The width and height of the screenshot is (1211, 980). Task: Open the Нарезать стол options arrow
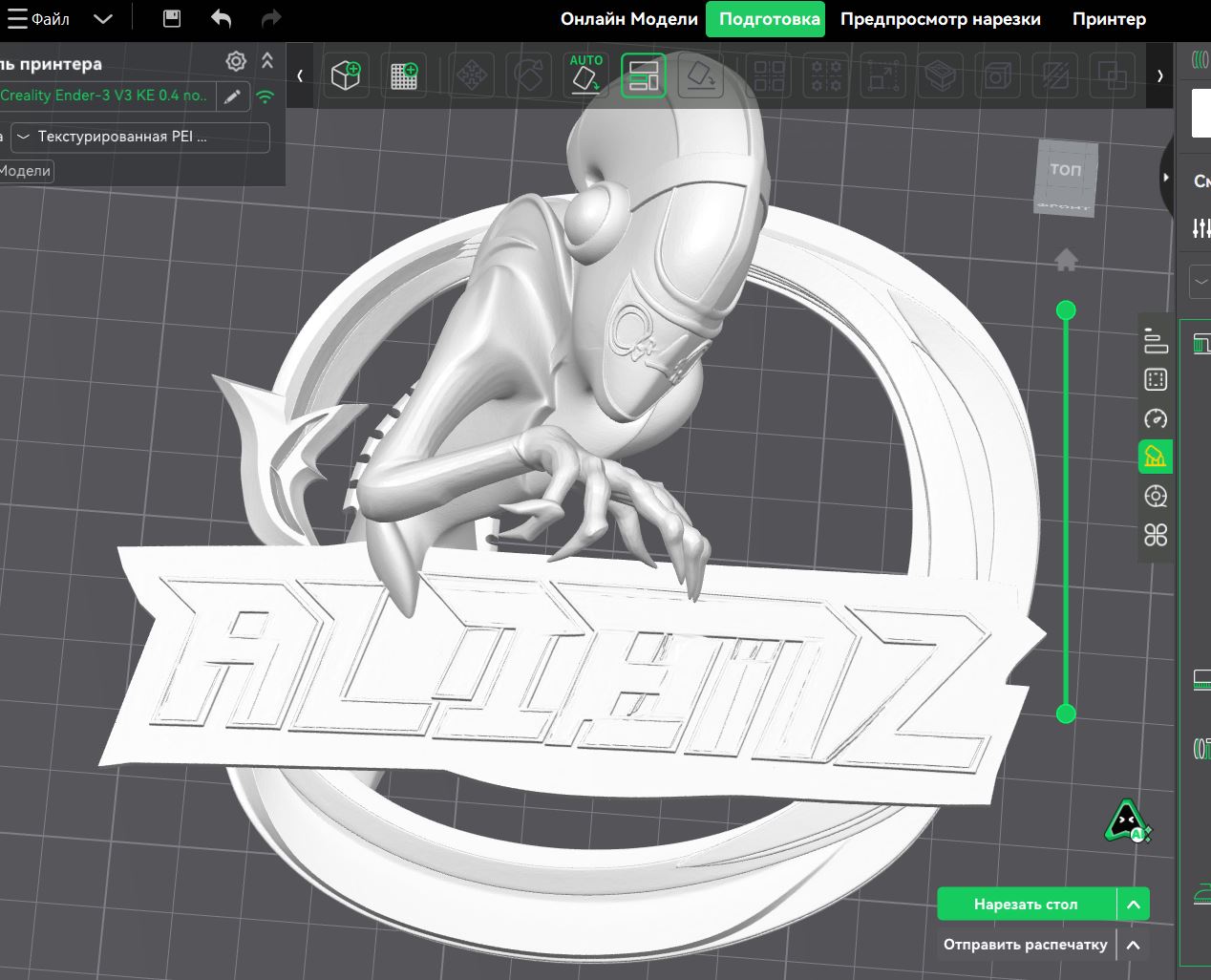(x=1134, y=904)
